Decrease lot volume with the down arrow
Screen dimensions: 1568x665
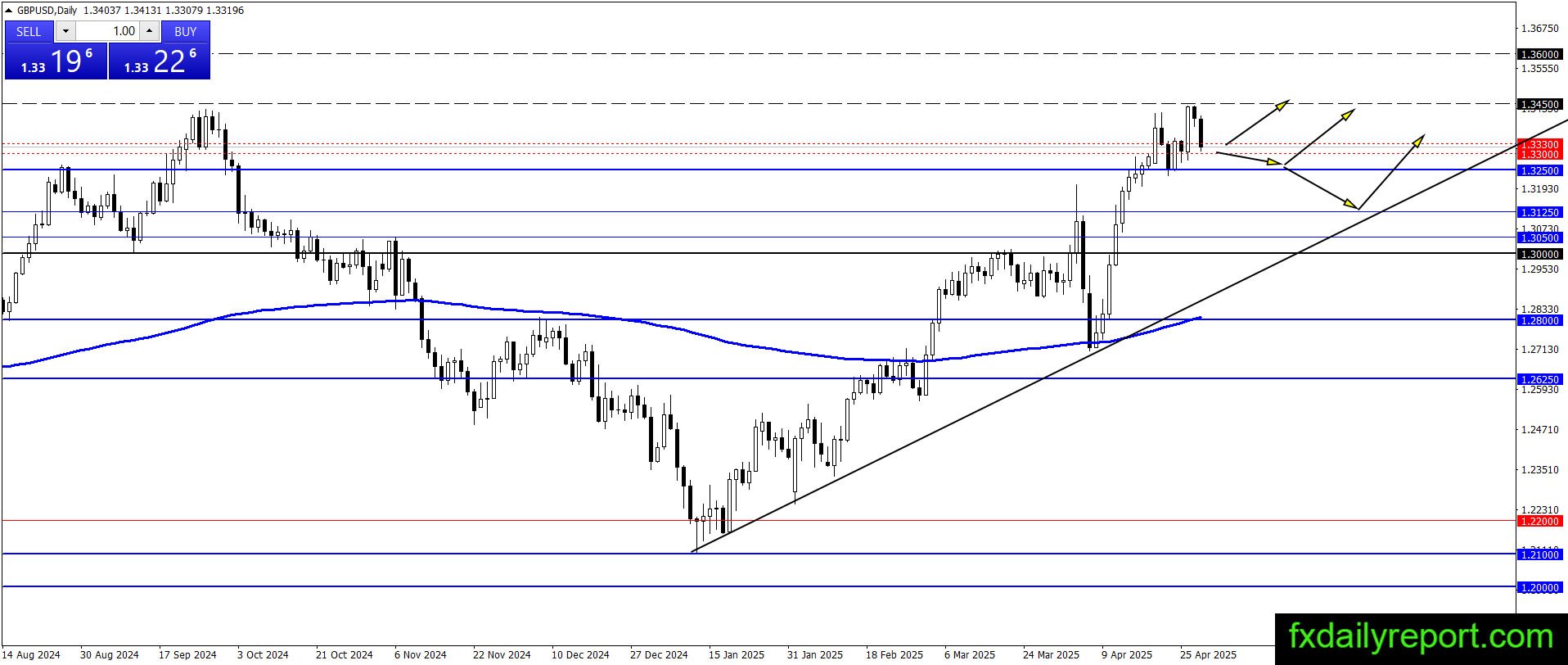coord(65,31)
